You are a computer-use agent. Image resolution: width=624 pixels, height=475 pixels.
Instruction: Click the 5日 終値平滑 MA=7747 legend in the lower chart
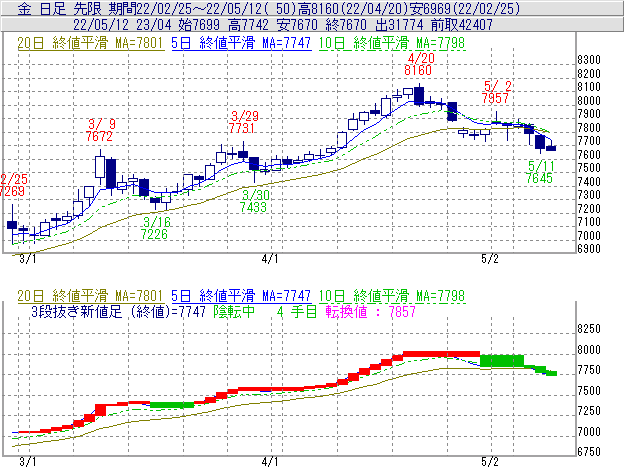click(x=241, y=296)
